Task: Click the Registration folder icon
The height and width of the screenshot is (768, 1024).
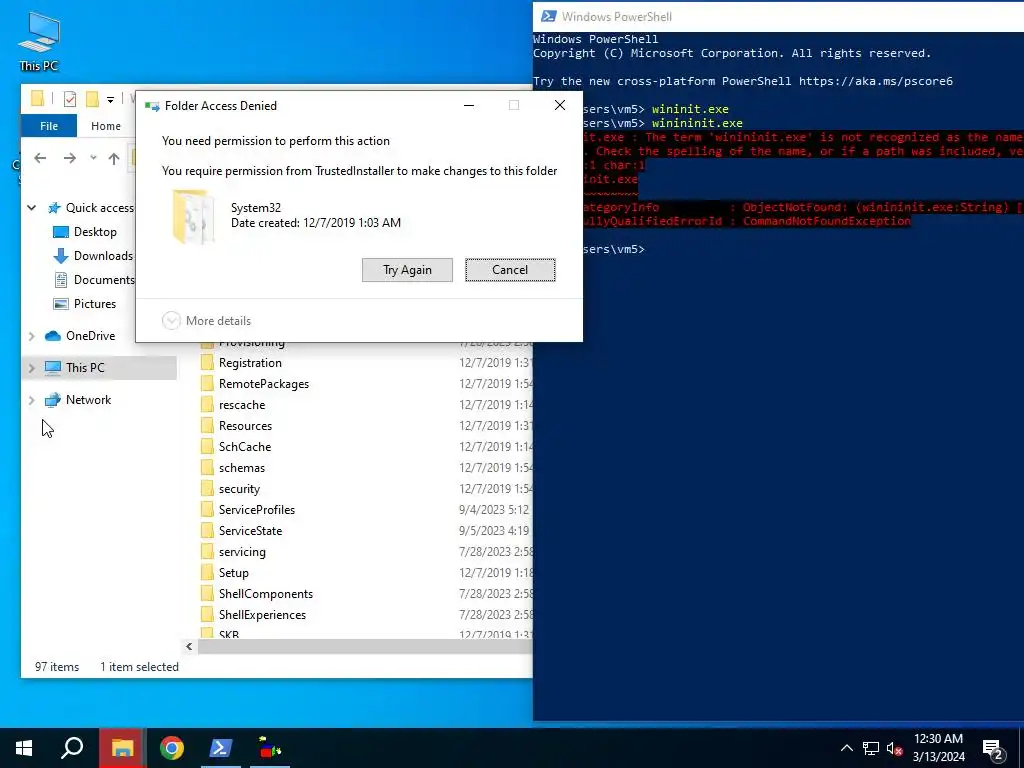Action: coord(207,362)
